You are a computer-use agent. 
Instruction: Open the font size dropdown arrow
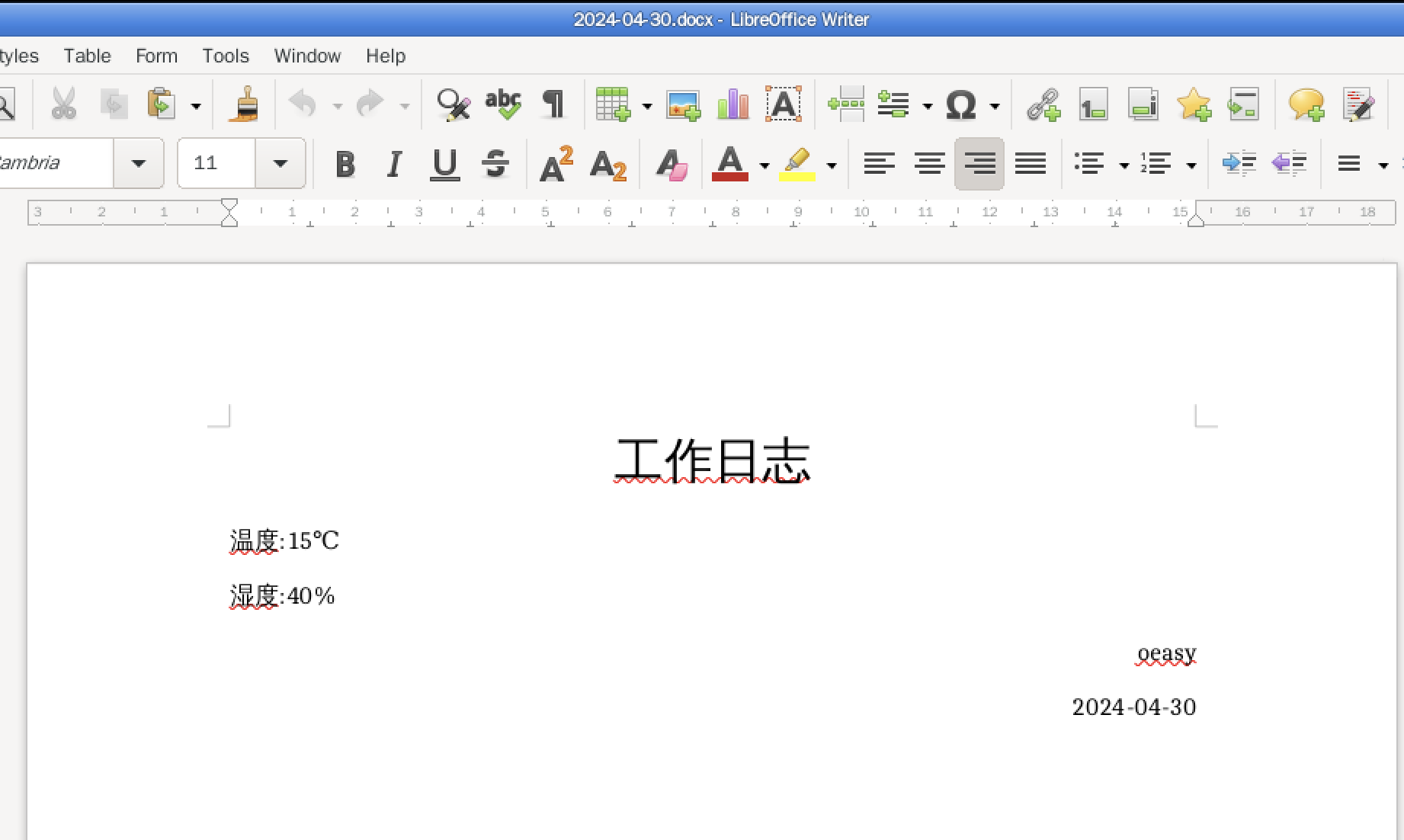[280, 163]
